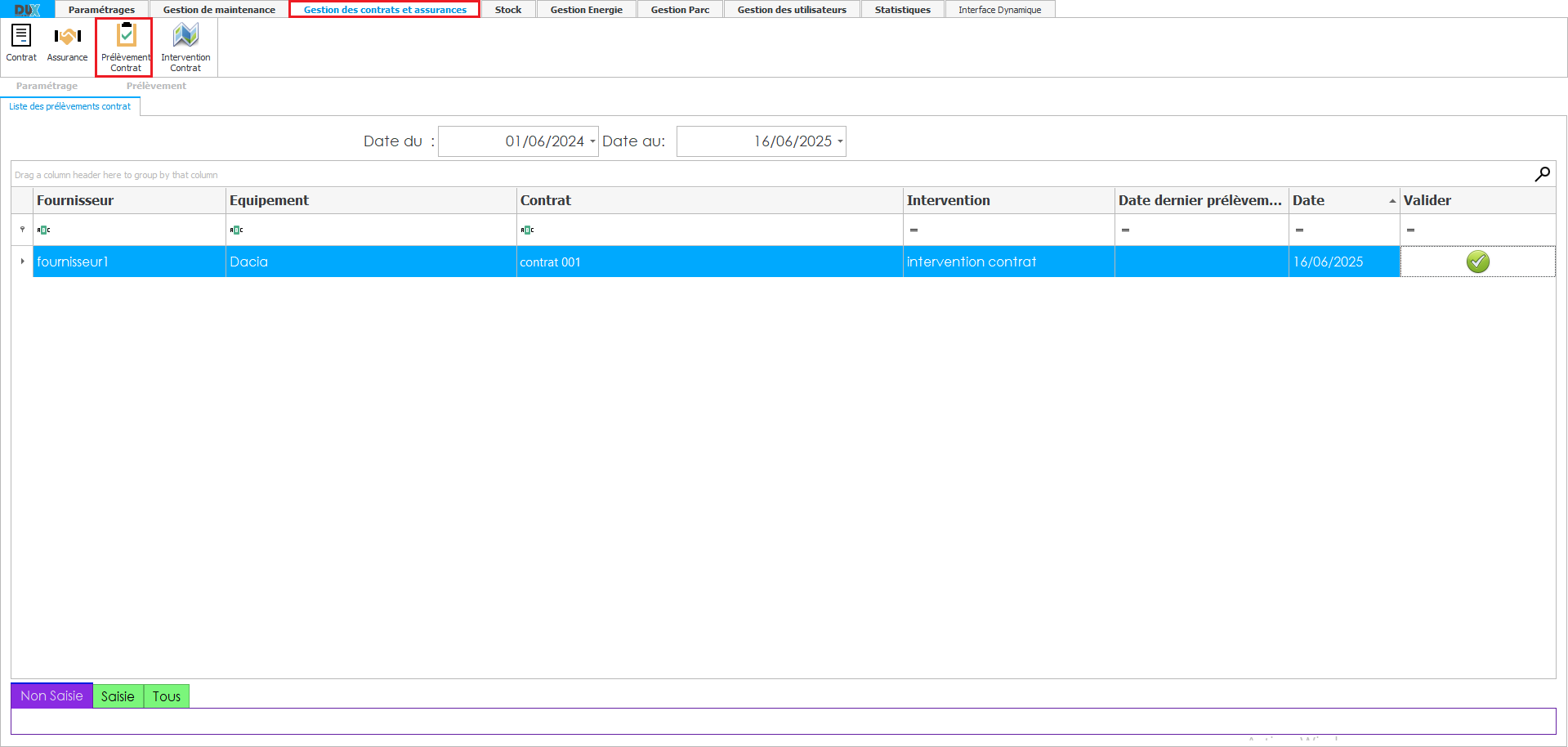Image resolution: width=1568 pixels, height=747 pixels.
Task: Click the Equipement filter operator icon
Action: (x=237, y=230)
